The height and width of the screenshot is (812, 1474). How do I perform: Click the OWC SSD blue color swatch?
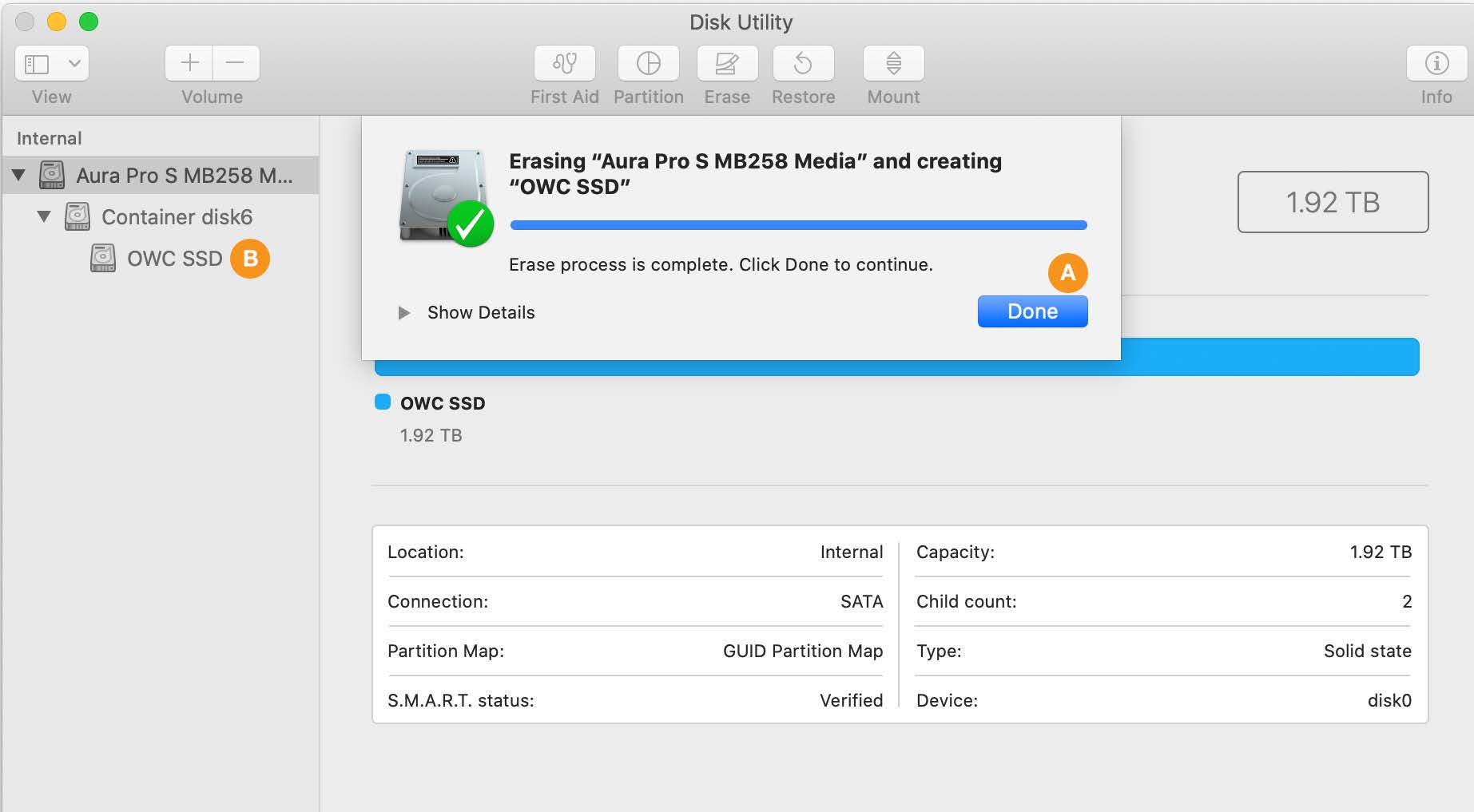[382, 402]
